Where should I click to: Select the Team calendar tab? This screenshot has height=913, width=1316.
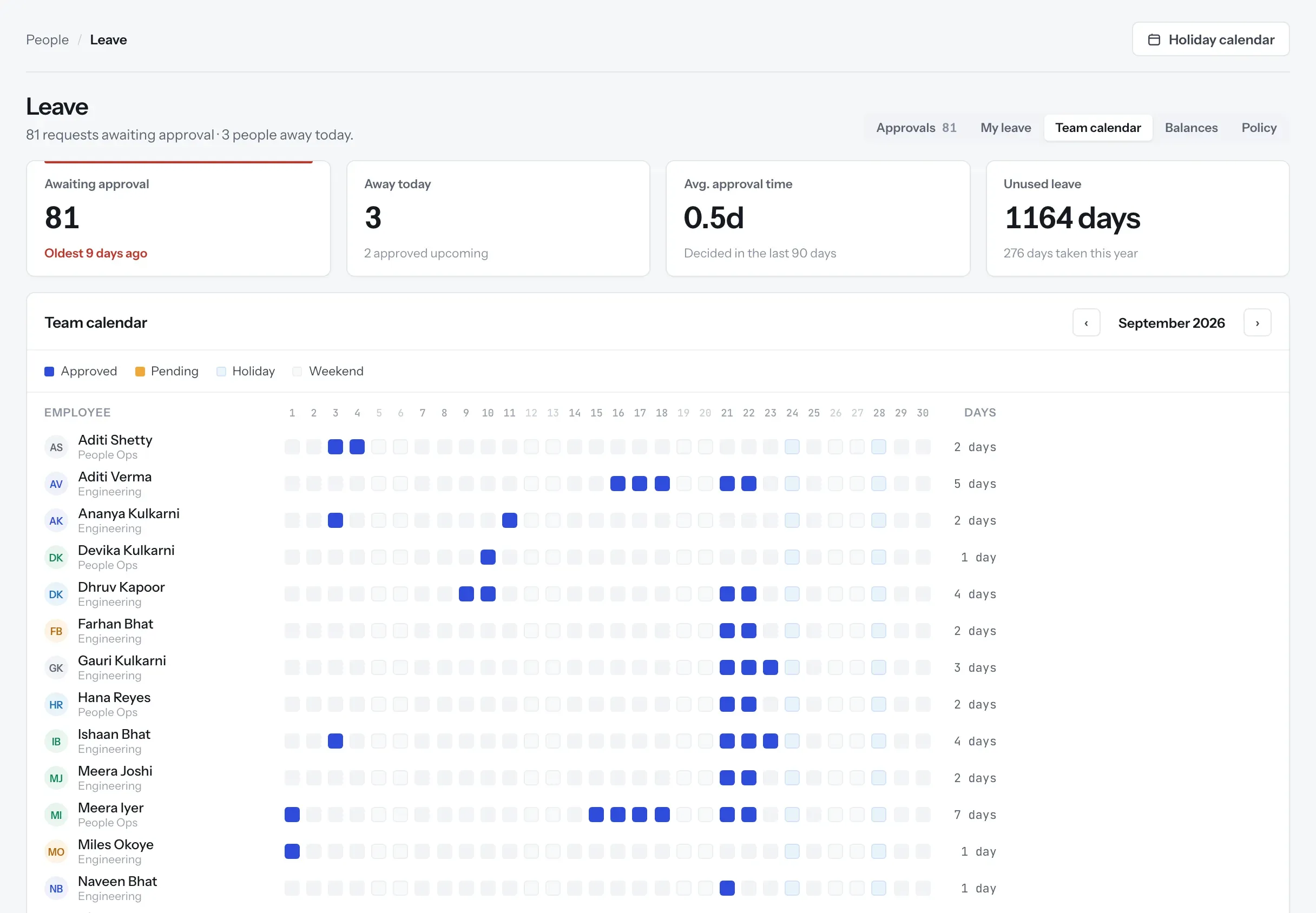point(1098,128)
